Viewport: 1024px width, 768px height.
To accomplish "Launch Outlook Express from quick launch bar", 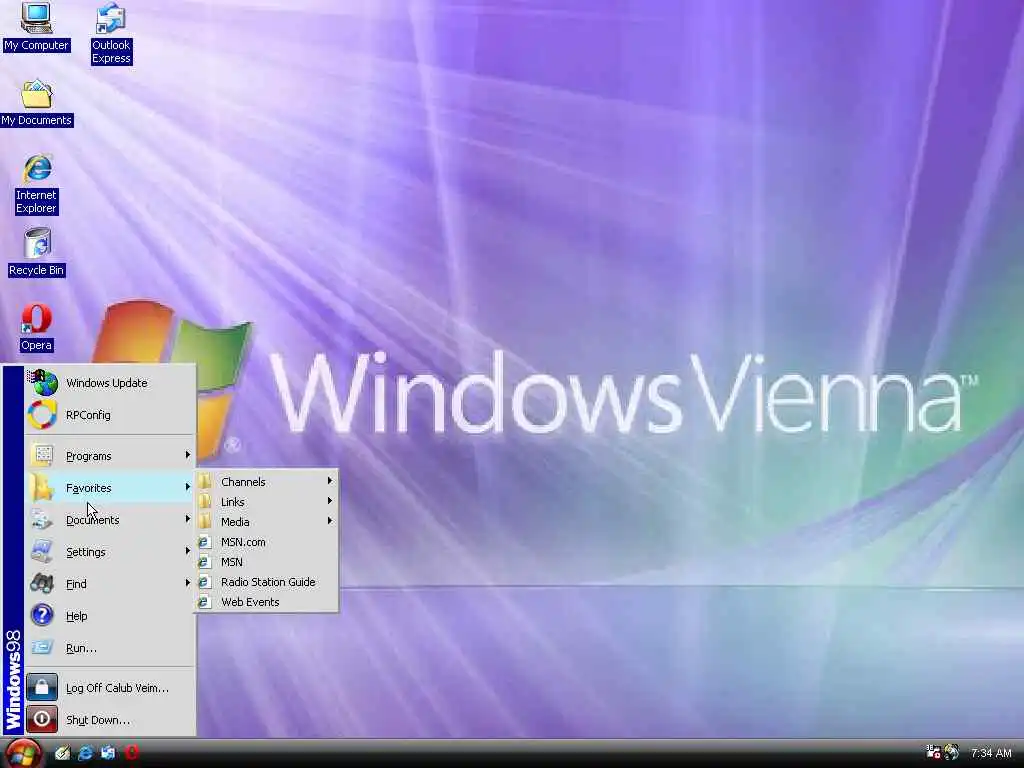I will (108, 753).
